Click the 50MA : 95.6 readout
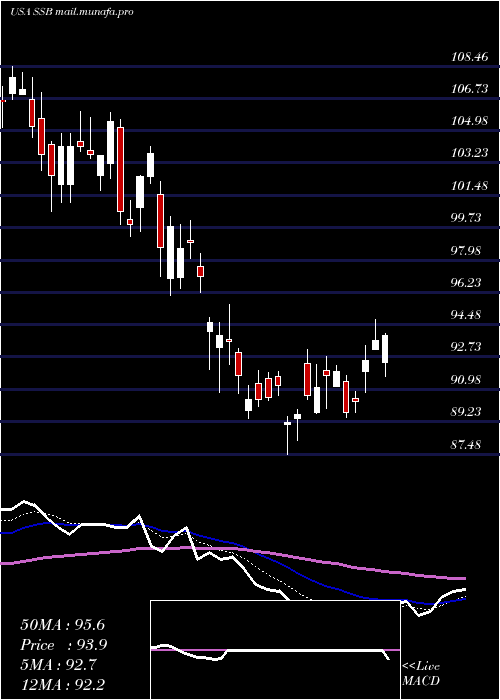The image size is (500, 700). tap(62, 625)
